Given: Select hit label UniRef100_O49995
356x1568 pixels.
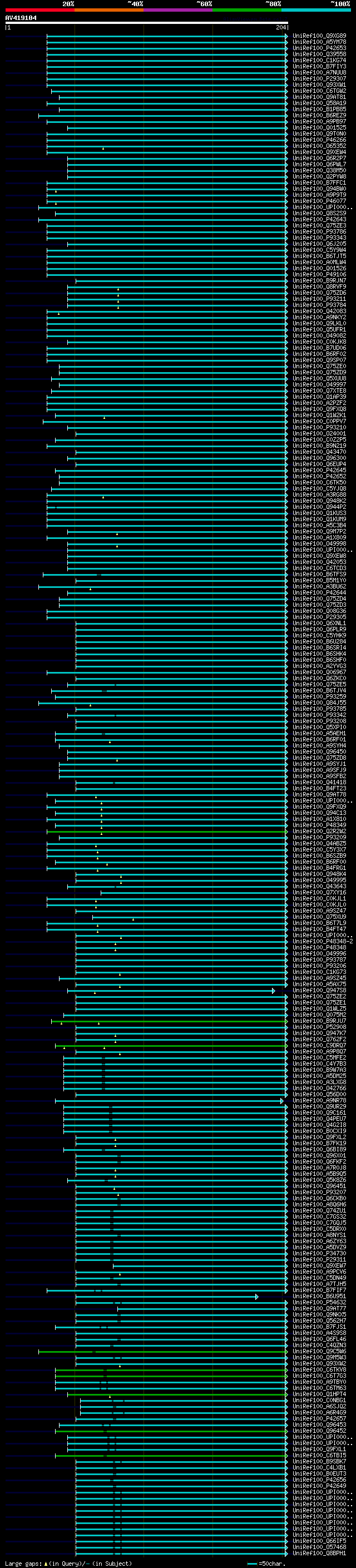Looking at the screenshot, I should click(319, 880).
